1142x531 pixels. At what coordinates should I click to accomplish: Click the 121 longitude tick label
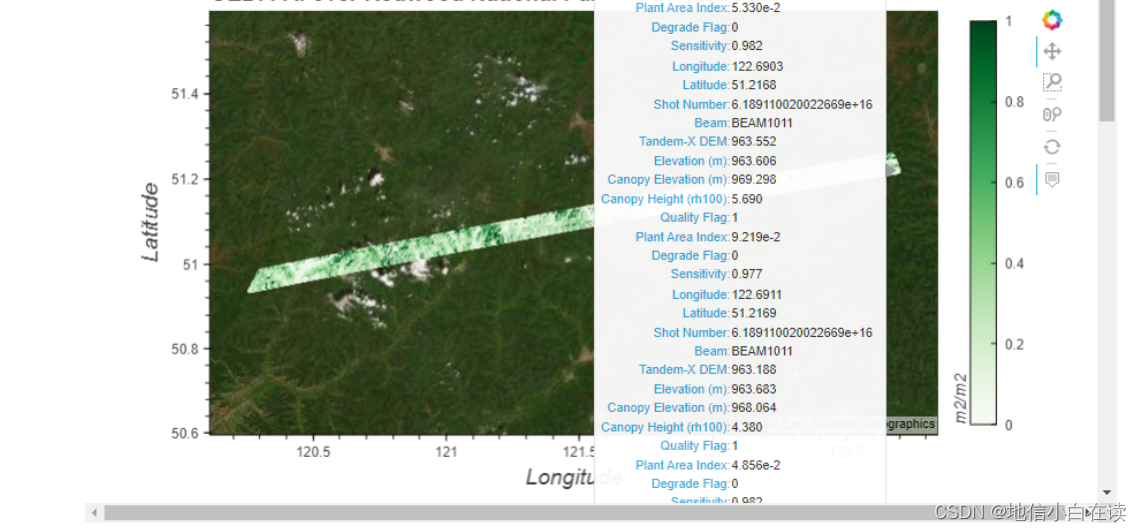coord(446,452)
